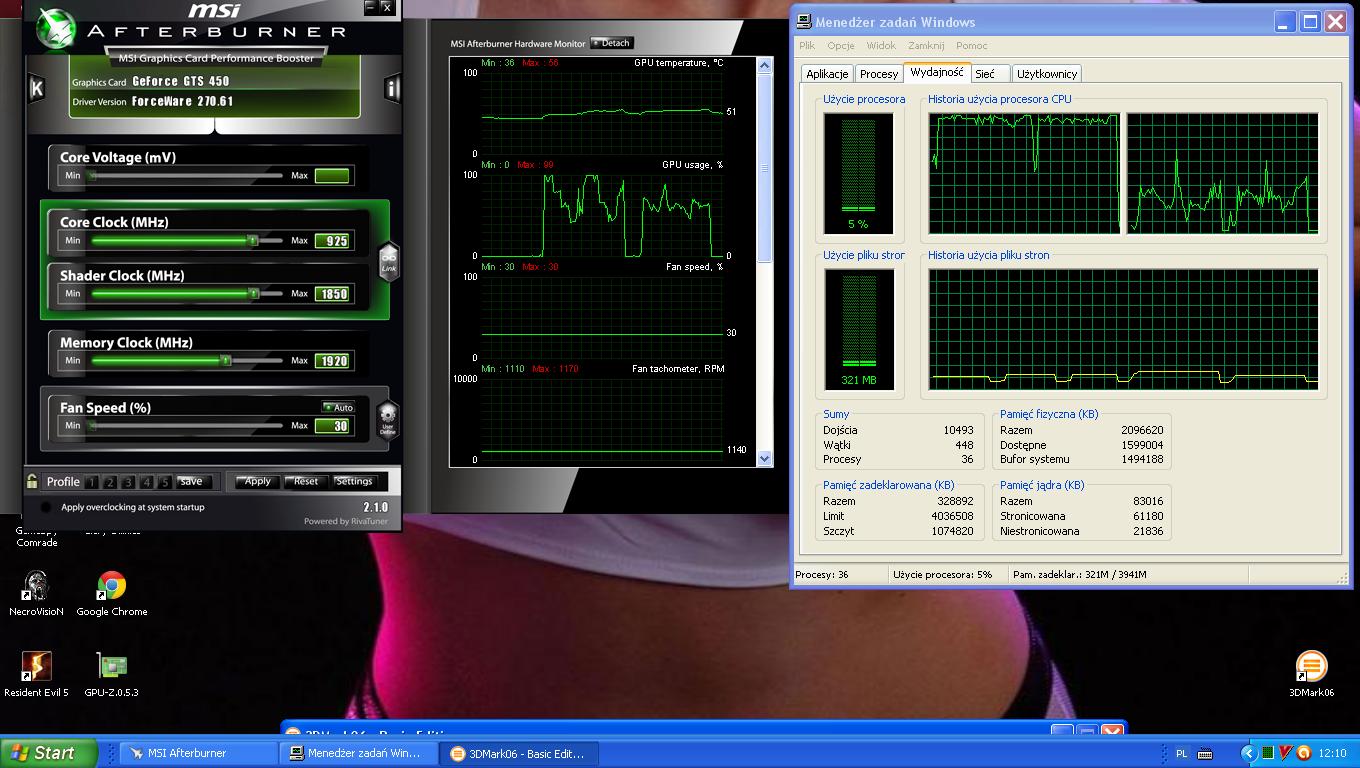Open the Zamknij menu
Image resolution: width=1360 pixels, height=768 pixels.
coord(926,46)
